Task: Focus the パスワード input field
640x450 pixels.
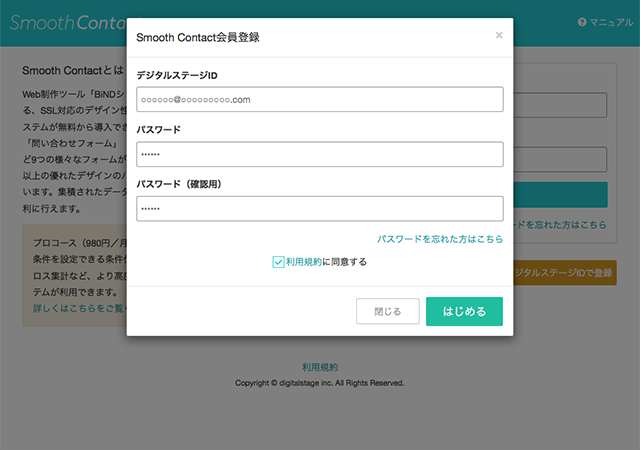Action: [x=320, y=154]
